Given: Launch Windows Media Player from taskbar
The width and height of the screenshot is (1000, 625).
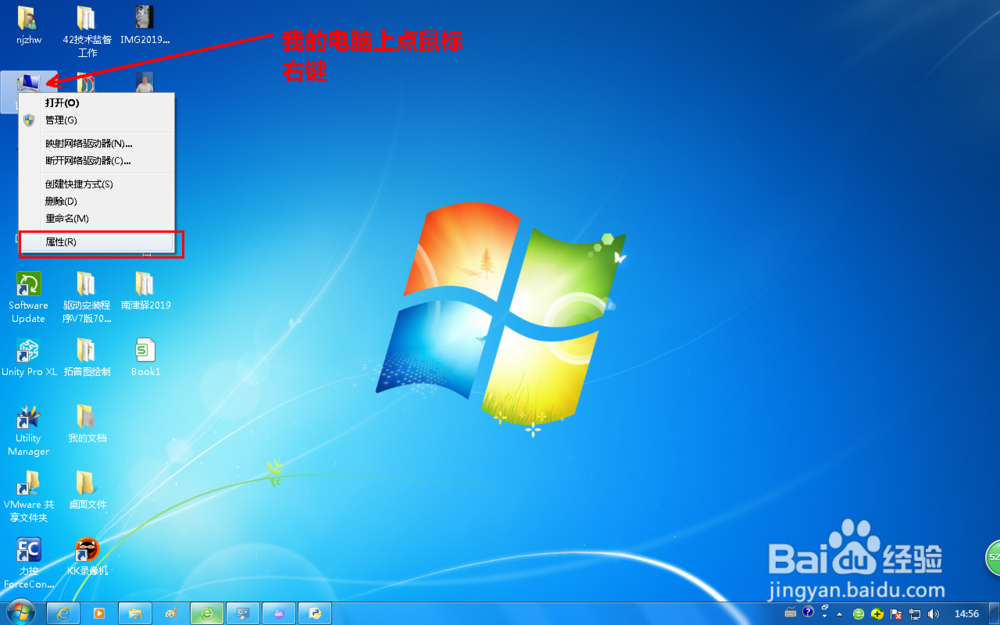Looking at the screenshot, I should (x=99, y=614).
